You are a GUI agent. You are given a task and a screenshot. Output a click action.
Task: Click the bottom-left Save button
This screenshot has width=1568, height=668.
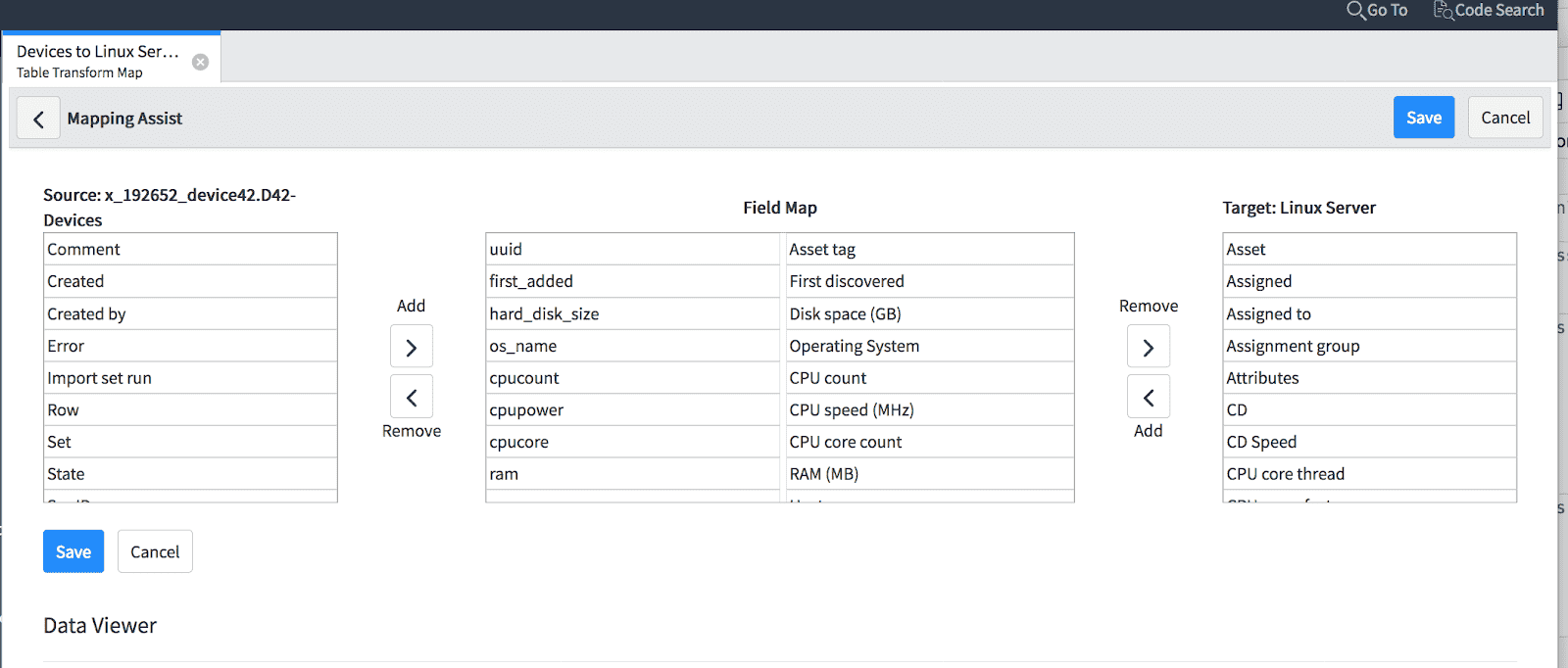[x=73, y=551]
